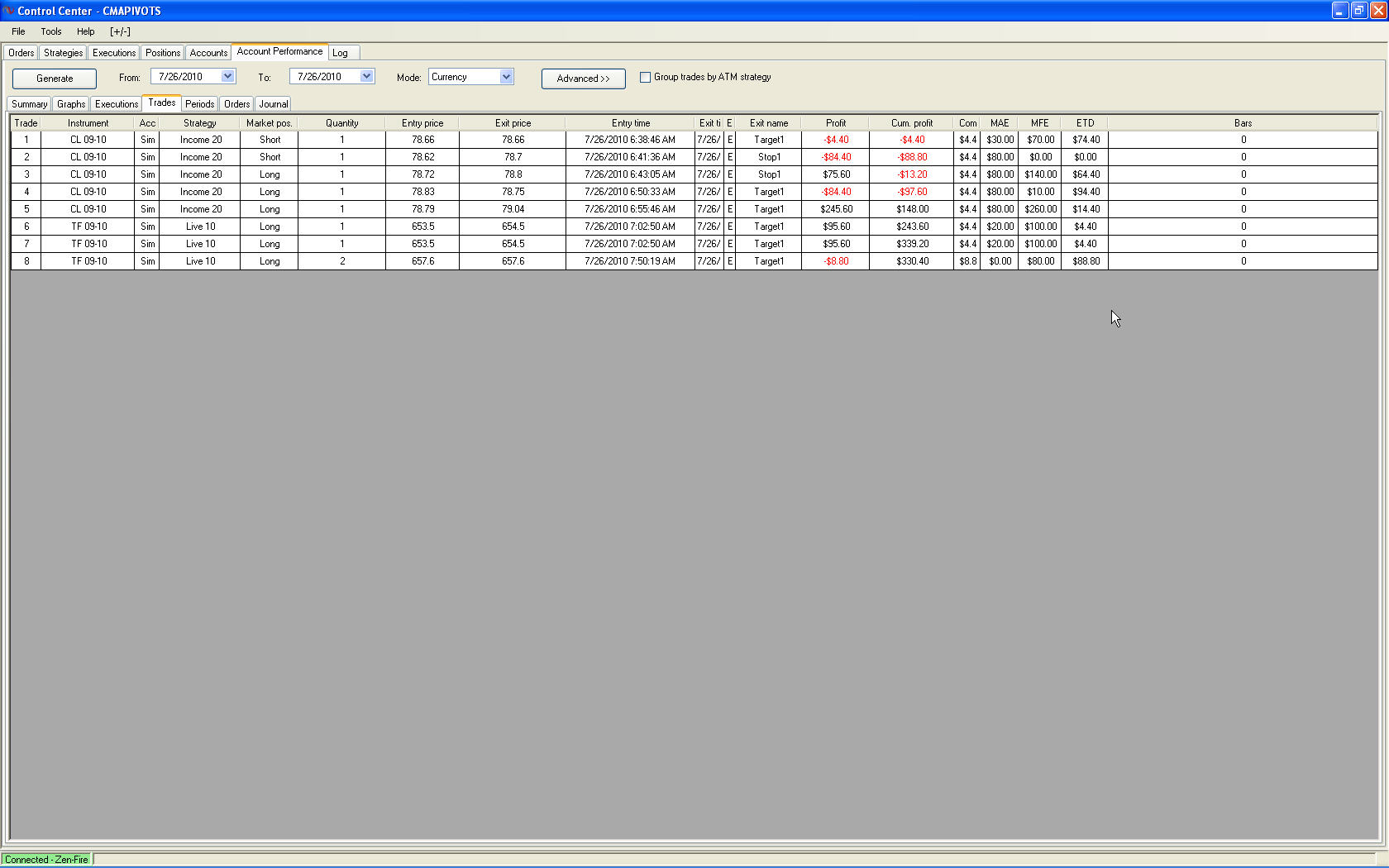The width and height of the screenshot is (1389, 868).
Task: Click the Quantity column header
Action: [x=342, y=123]
